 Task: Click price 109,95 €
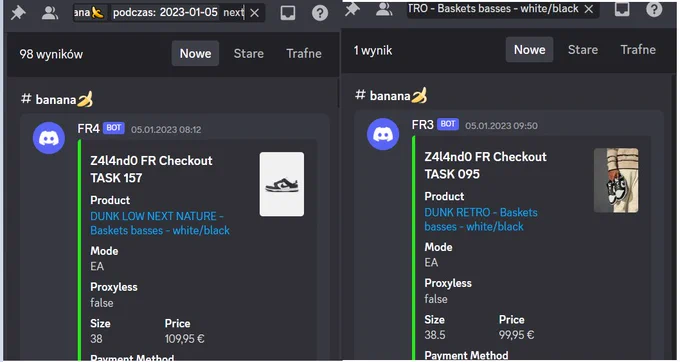pos(184,339)
